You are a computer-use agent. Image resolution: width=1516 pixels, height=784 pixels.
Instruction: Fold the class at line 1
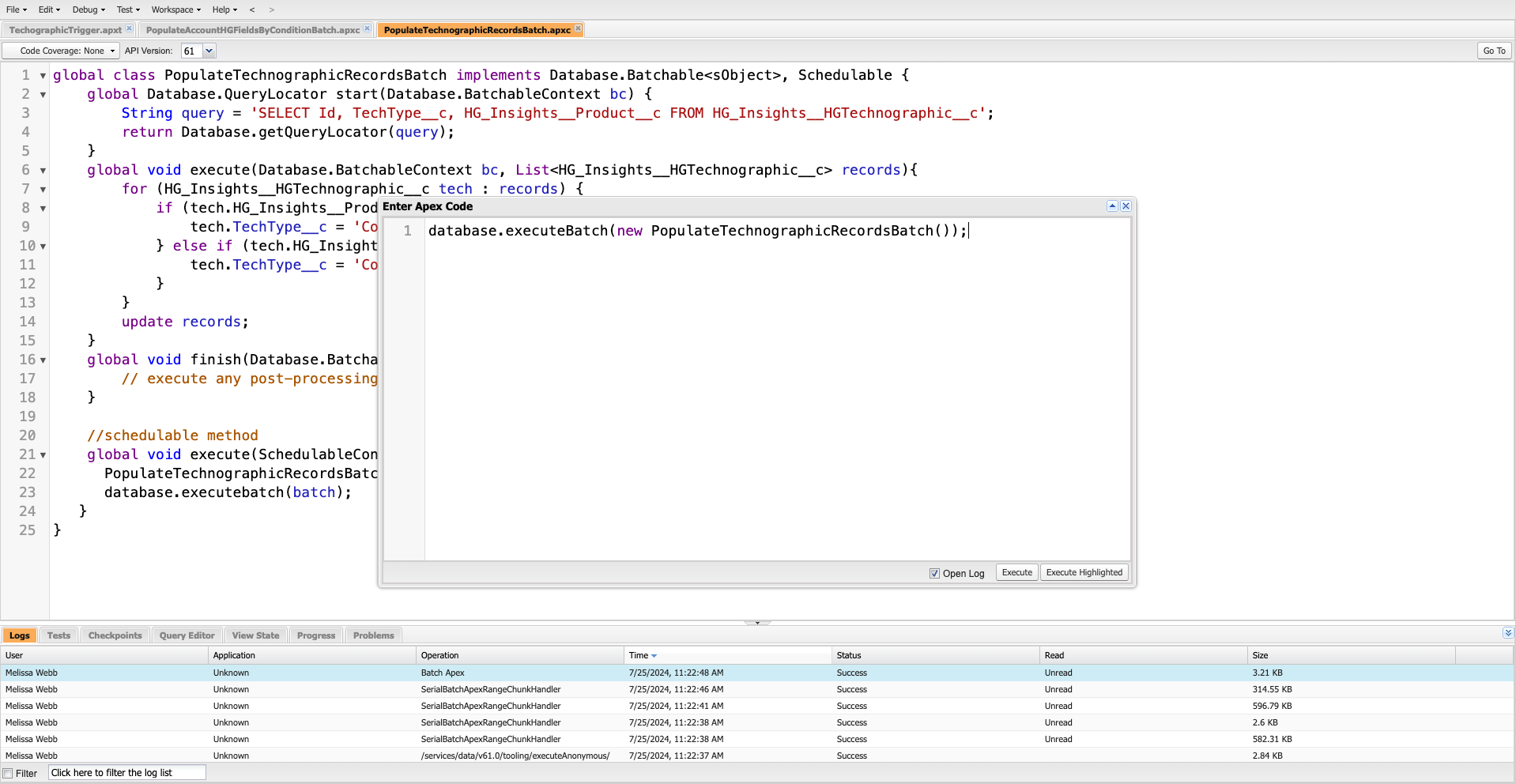pos(43,76)
